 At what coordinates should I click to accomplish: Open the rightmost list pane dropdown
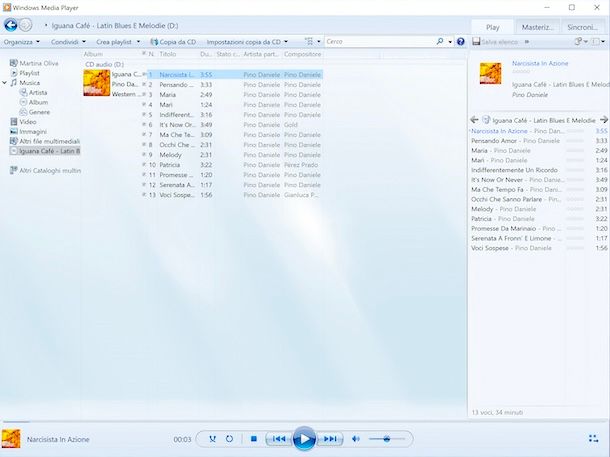click(598, 41)
